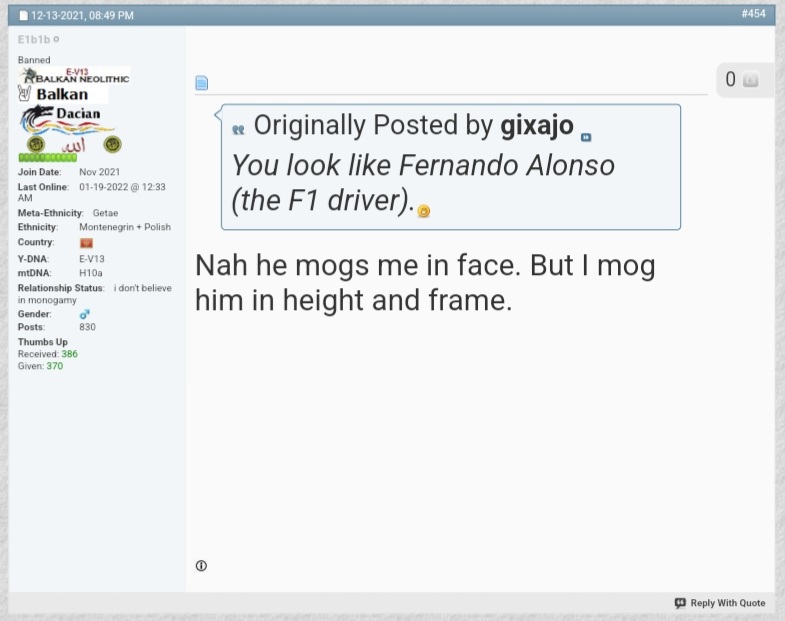Click the male gender symbol icon

click(85, 314)
